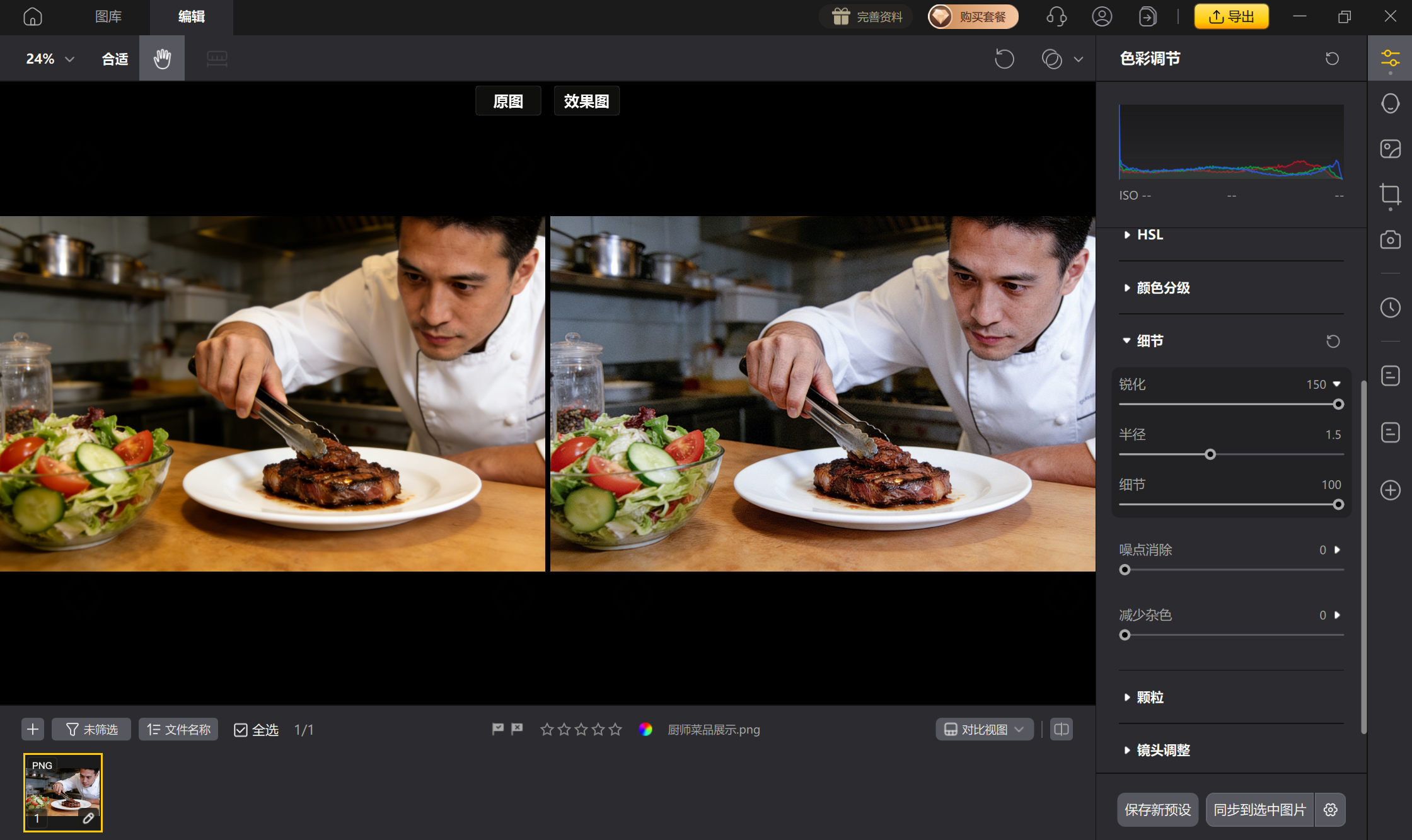Expand the HSL section
The width and height of the screenshot is (1412, 840).
(x=1150, y=234)
